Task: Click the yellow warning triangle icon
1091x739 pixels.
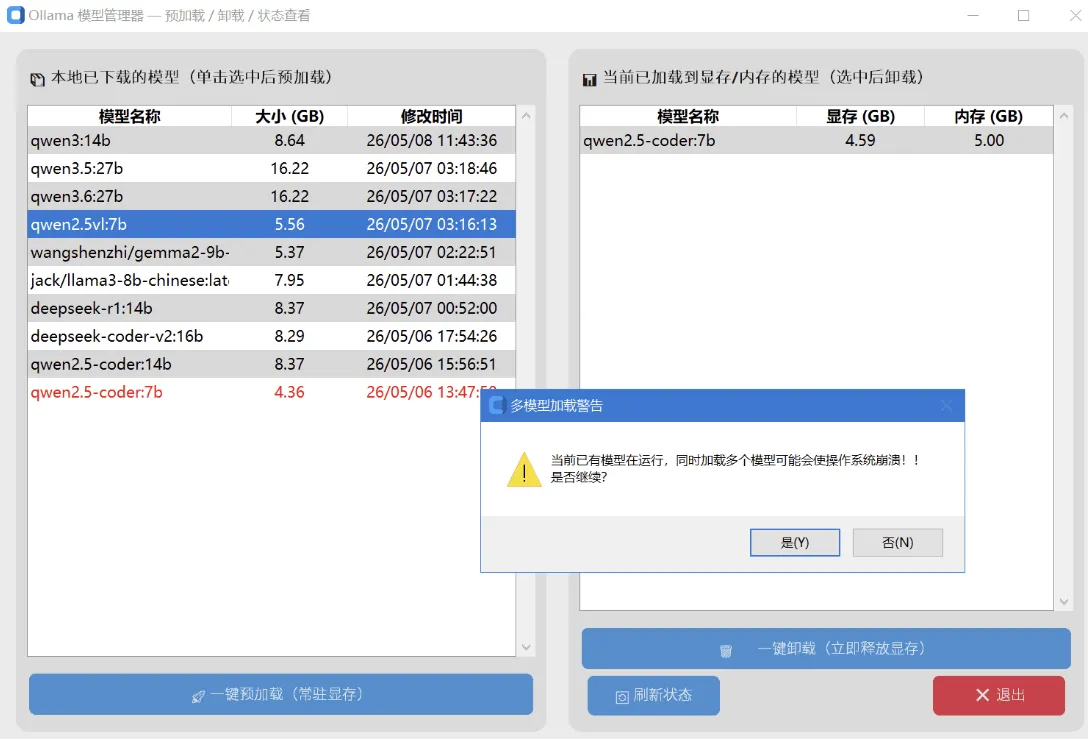Action: (x=524, y=470)
